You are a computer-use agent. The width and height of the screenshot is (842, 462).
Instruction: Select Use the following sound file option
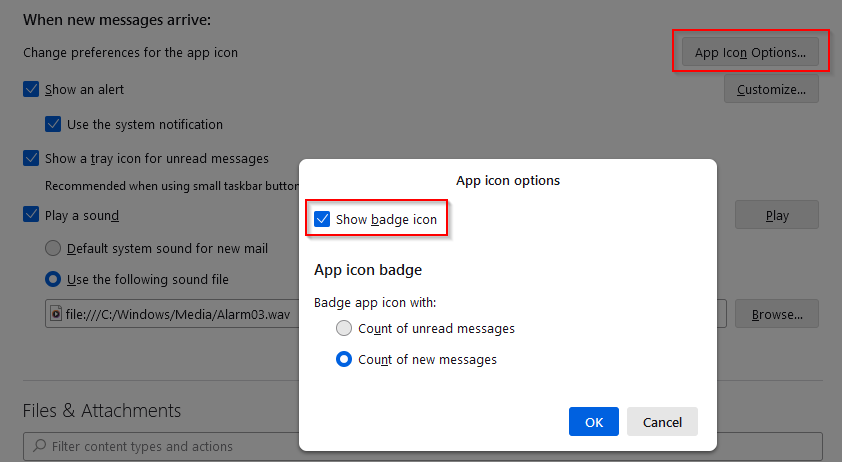click(53, 279)
